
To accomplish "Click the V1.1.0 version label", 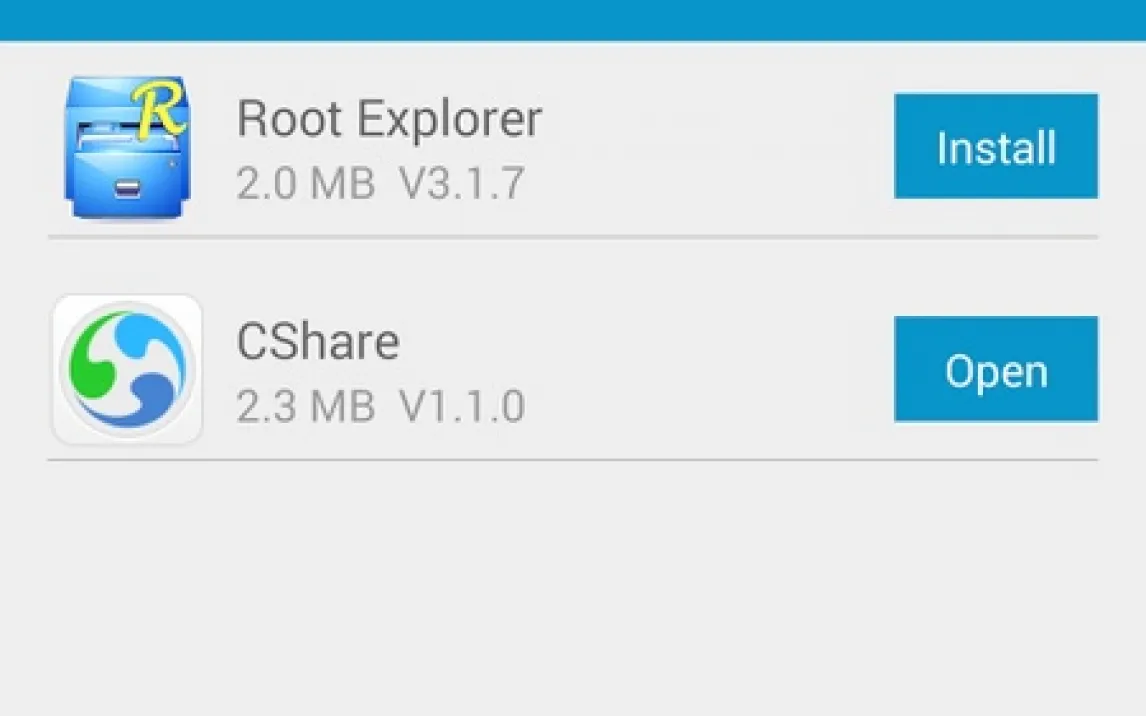I will [x=461, y=406].
